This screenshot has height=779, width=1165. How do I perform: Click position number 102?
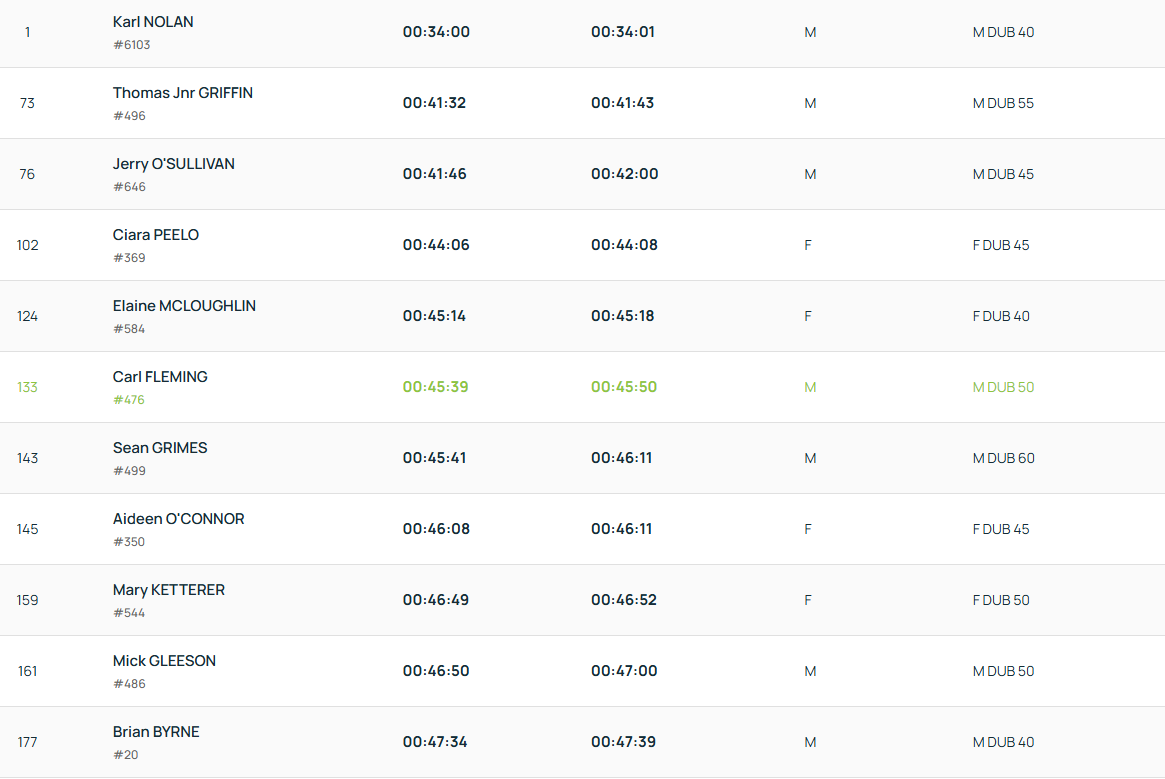click(x=27, y=245)
